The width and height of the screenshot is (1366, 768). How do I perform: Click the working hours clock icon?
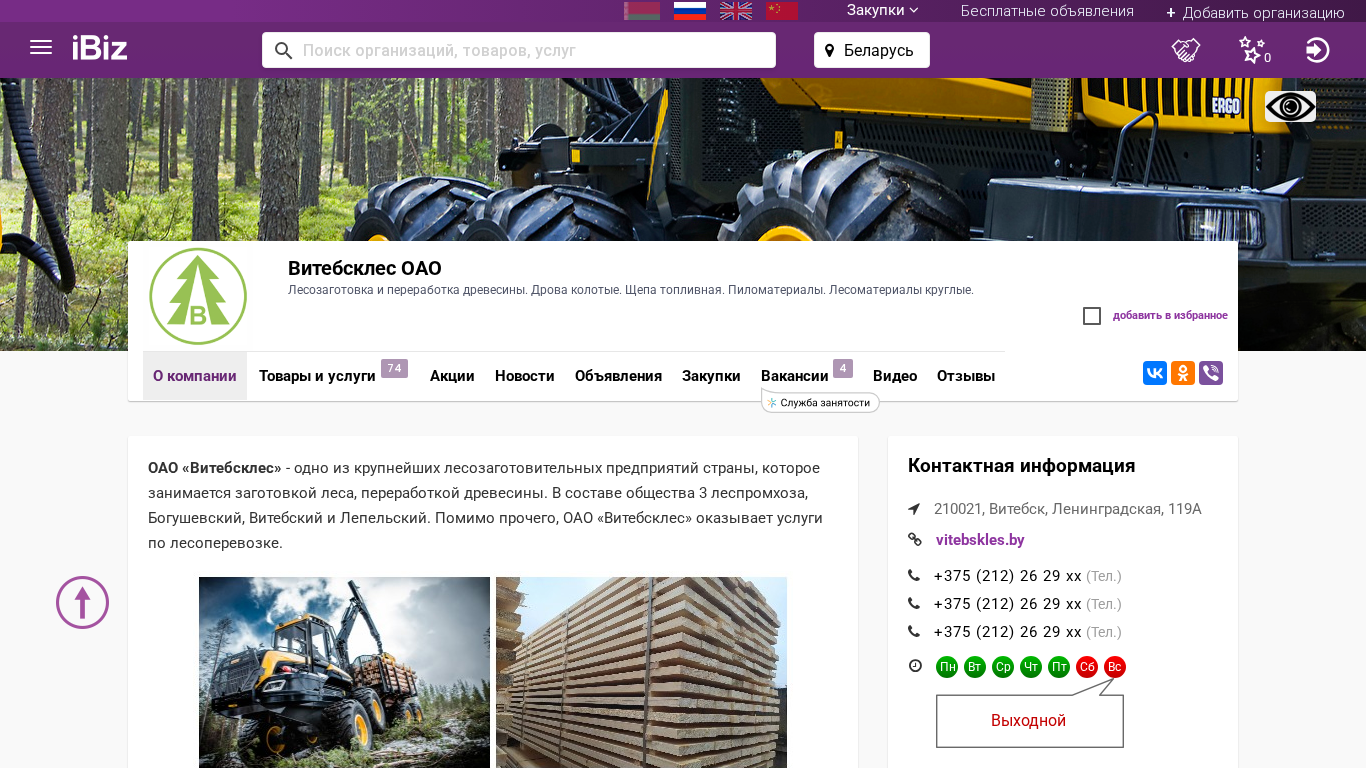914,666
